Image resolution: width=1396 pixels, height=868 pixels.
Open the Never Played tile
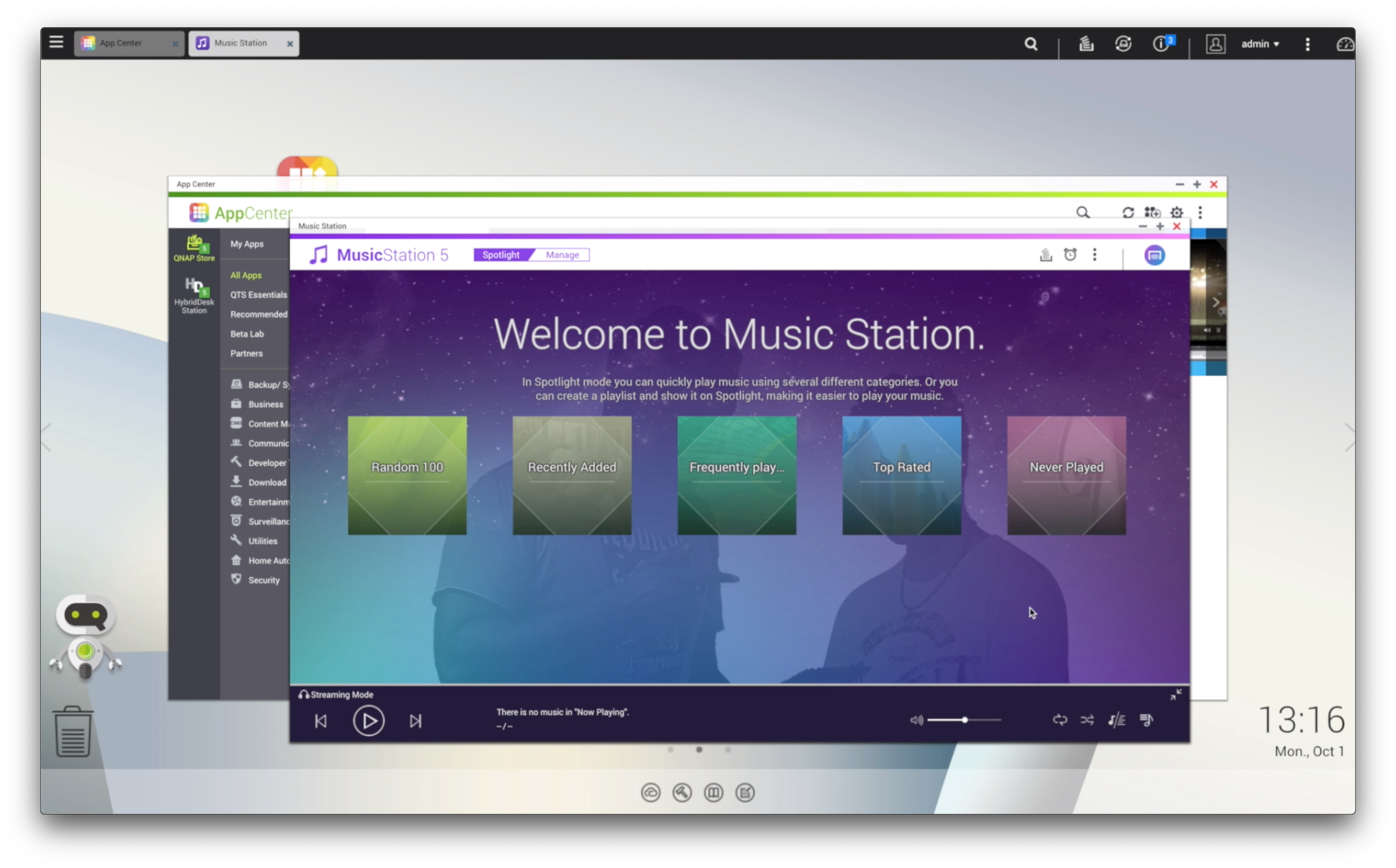(x=1066, y=476)
